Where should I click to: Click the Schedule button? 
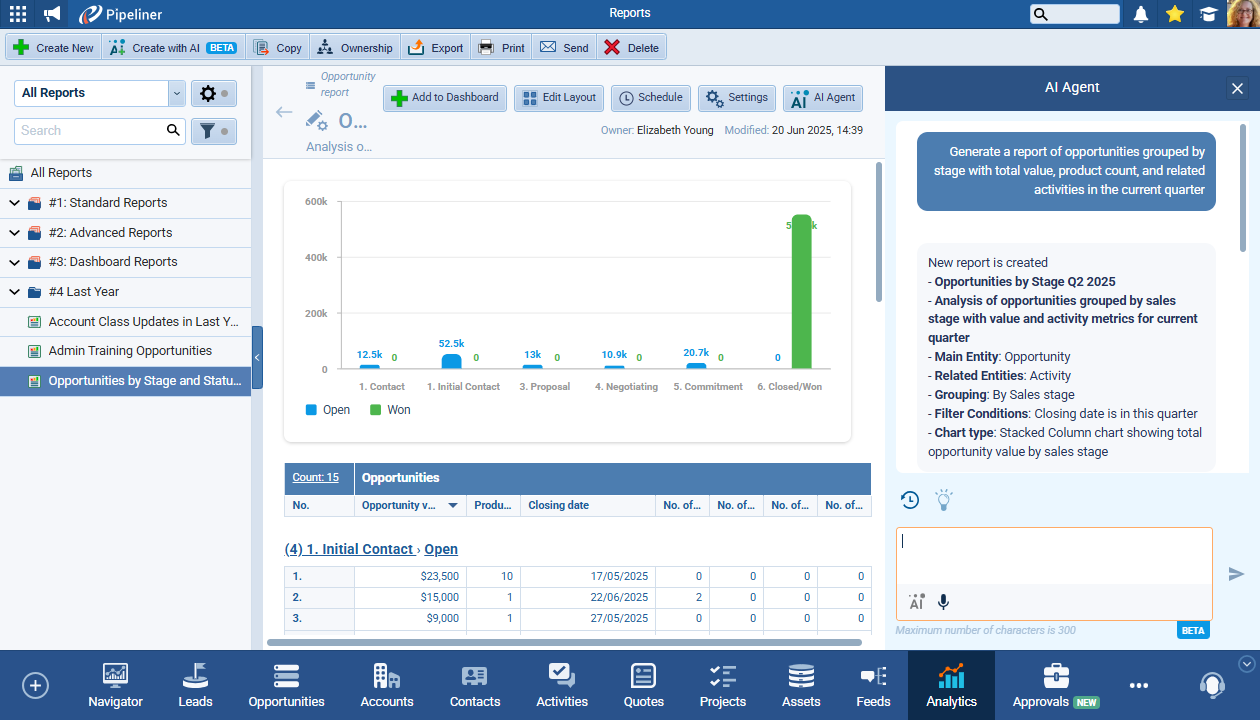click(x=650, y=98)
